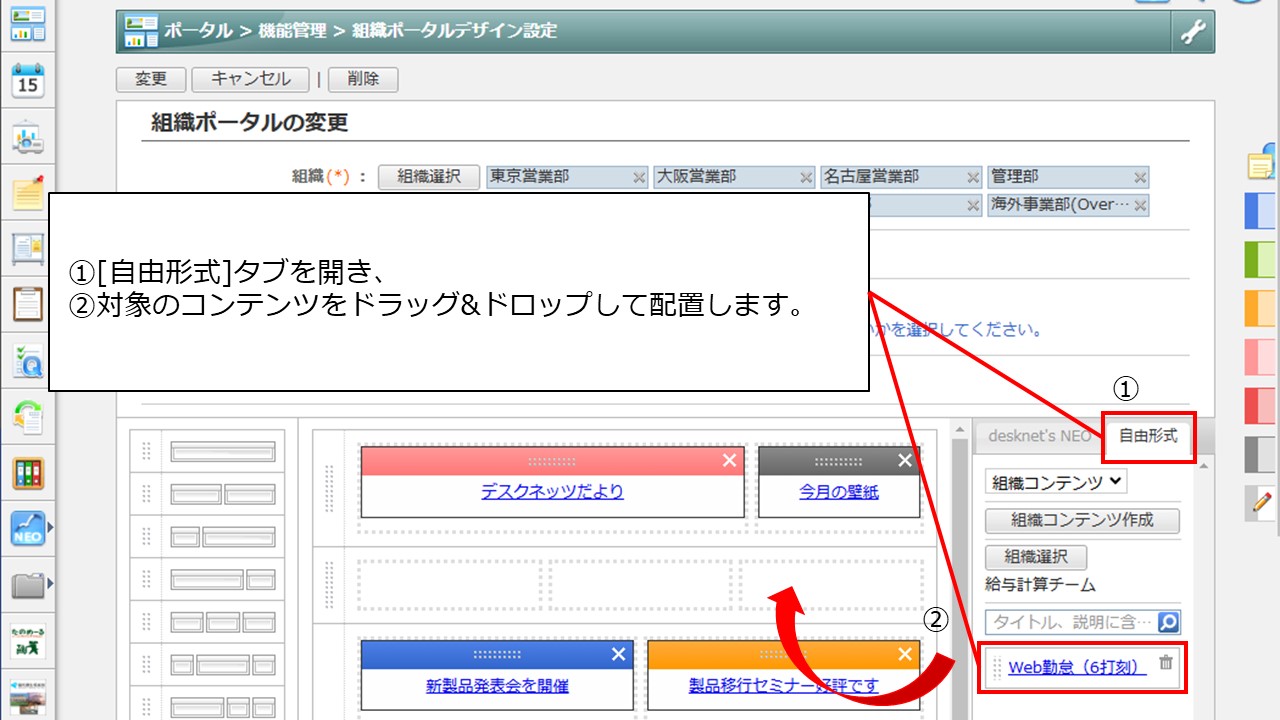Screen dimensions: 1280x720
Task: Open the 組織コンテンツ dropdown list
Action: (x=1055, y=482)
